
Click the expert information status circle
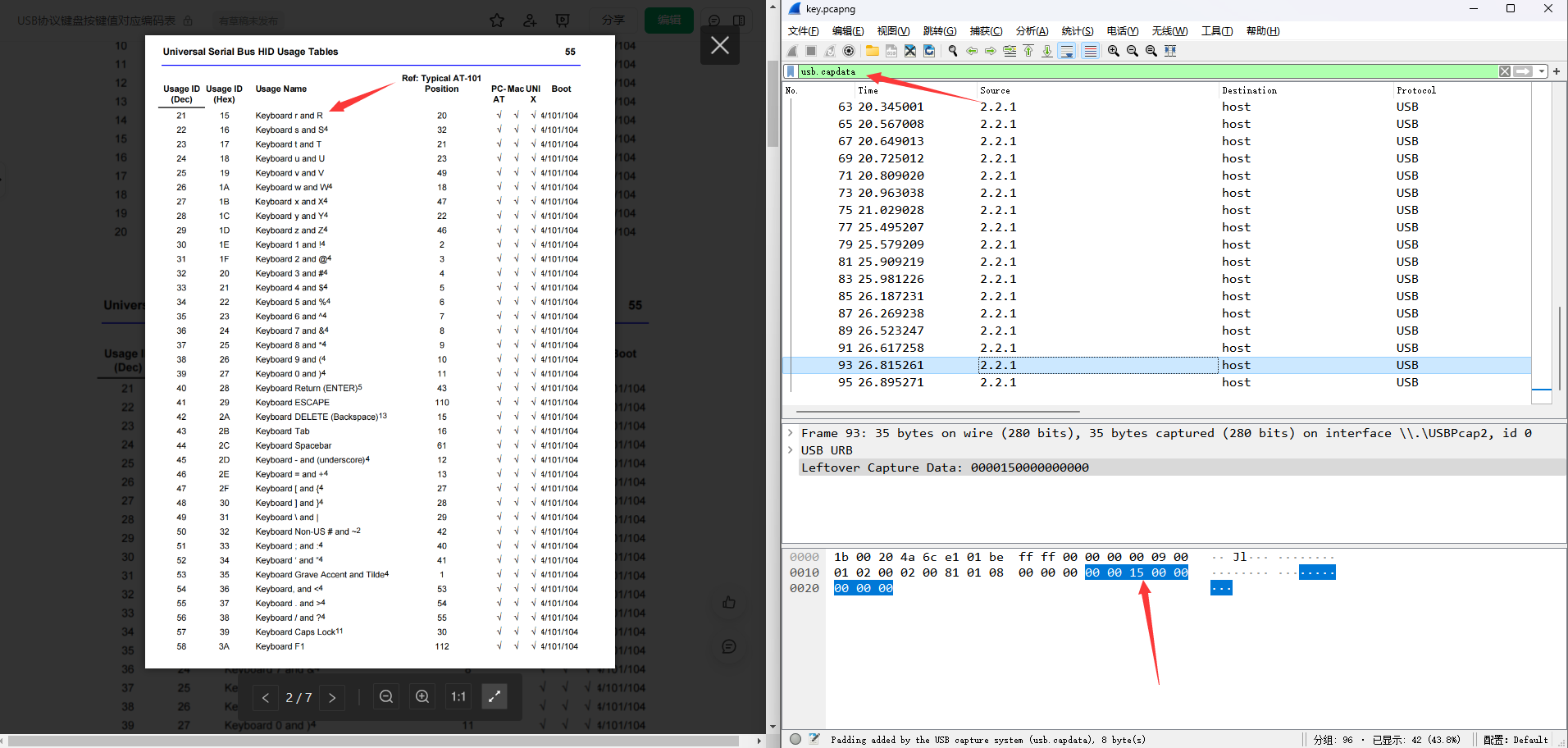click(795, 739)
